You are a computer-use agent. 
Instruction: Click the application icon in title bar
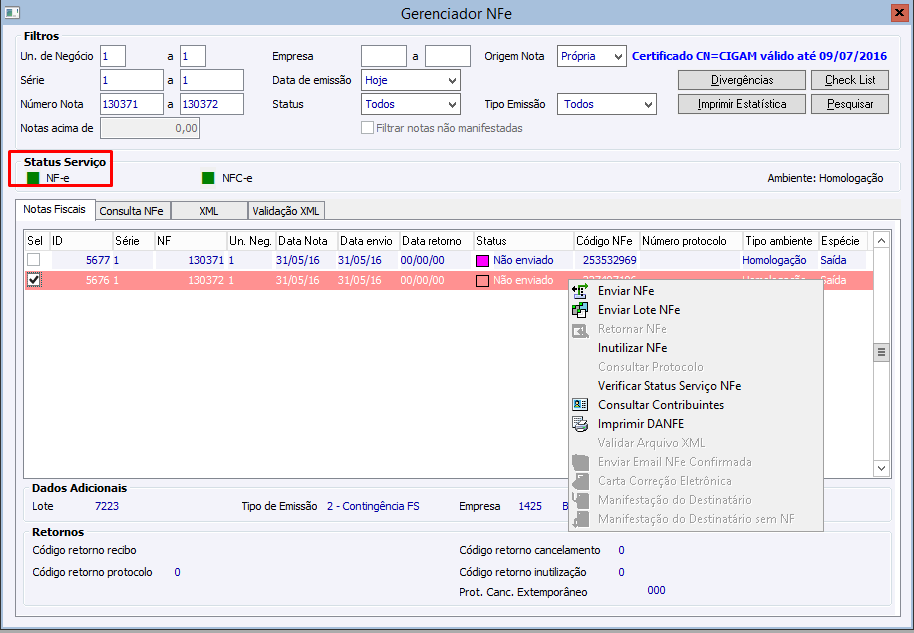[x=12, y=12]
